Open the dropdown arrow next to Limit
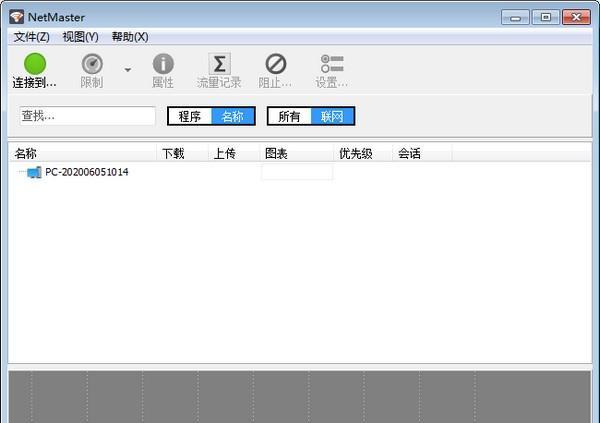The width and height of the screenshot is (600, 423). (128, 70)
